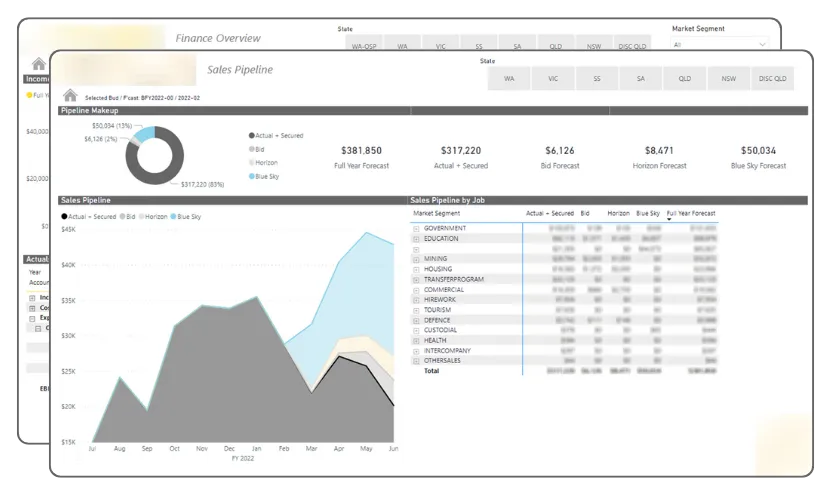Click Horizon dot in donut legend
Image resolution: width=831 pixels, height=495 pixels.
[x=252, y=163]
